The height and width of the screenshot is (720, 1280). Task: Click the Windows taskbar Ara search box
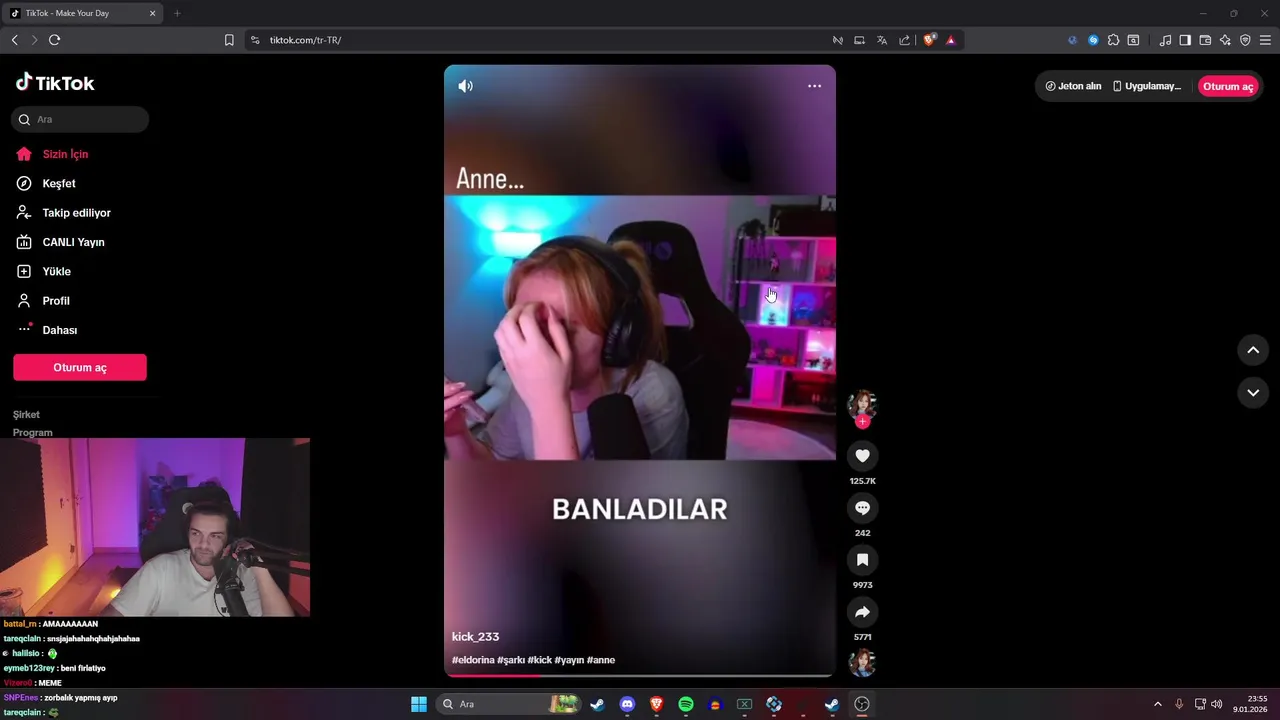[510, 704]
